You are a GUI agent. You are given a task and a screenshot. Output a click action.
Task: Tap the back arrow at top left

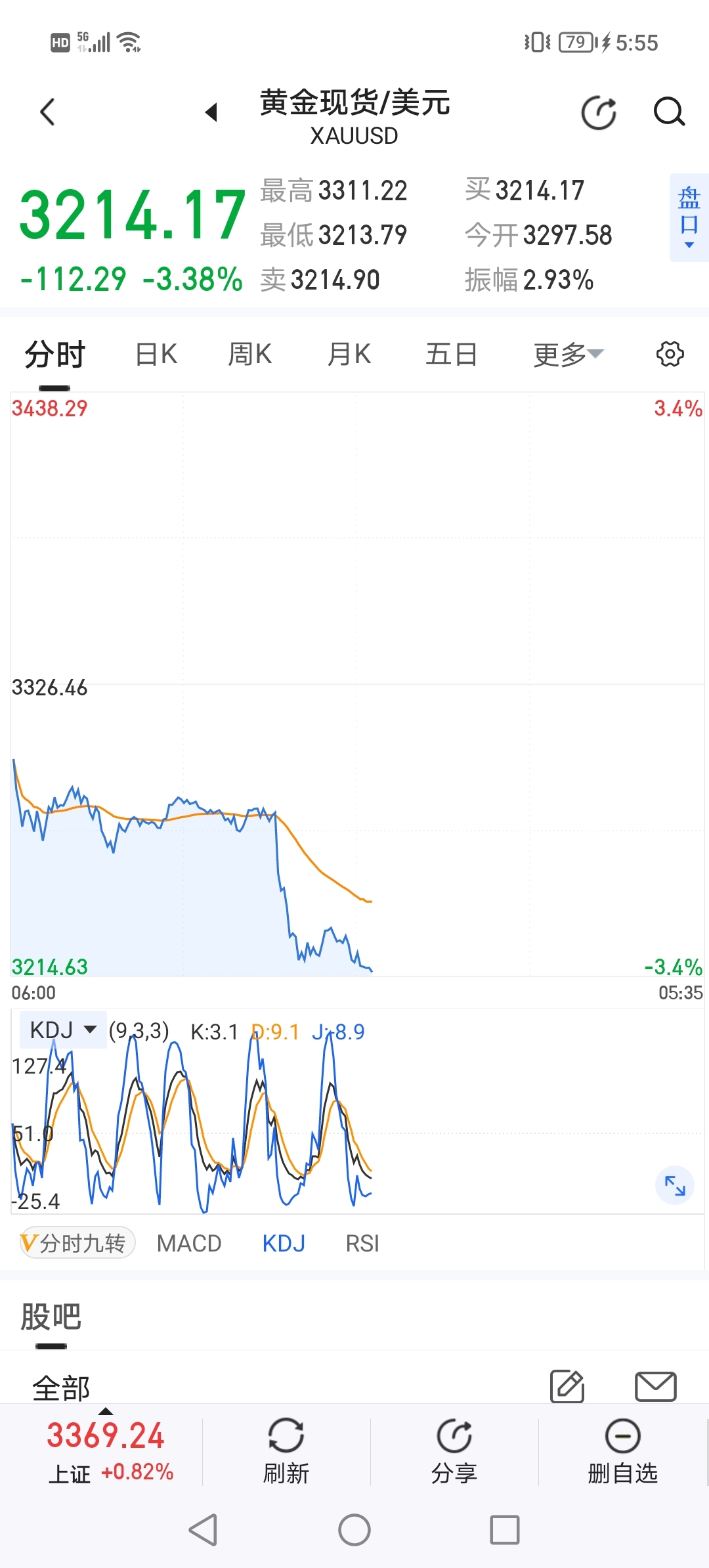pyautogui.click(x=47, y=112)
